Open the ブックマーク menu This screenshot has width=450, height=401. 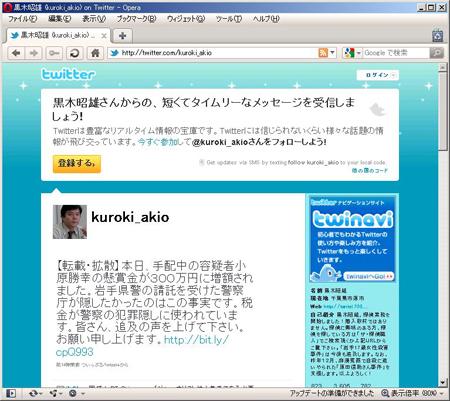click(136, 19)
